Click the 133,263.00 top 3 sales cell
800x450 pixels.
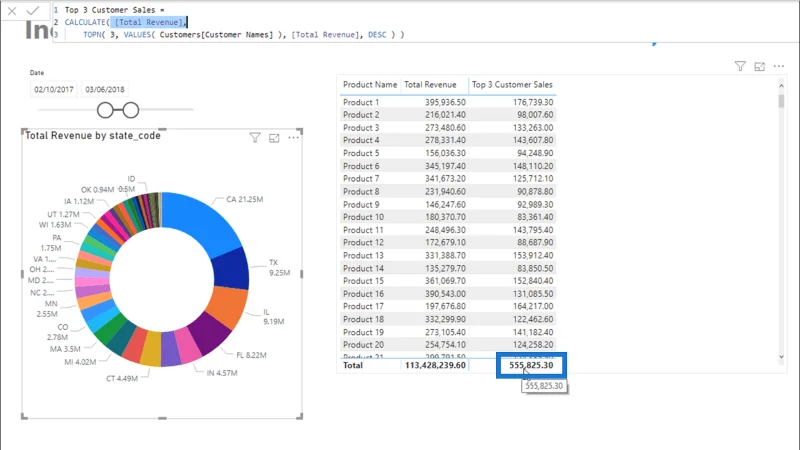(x=533, y=128)
